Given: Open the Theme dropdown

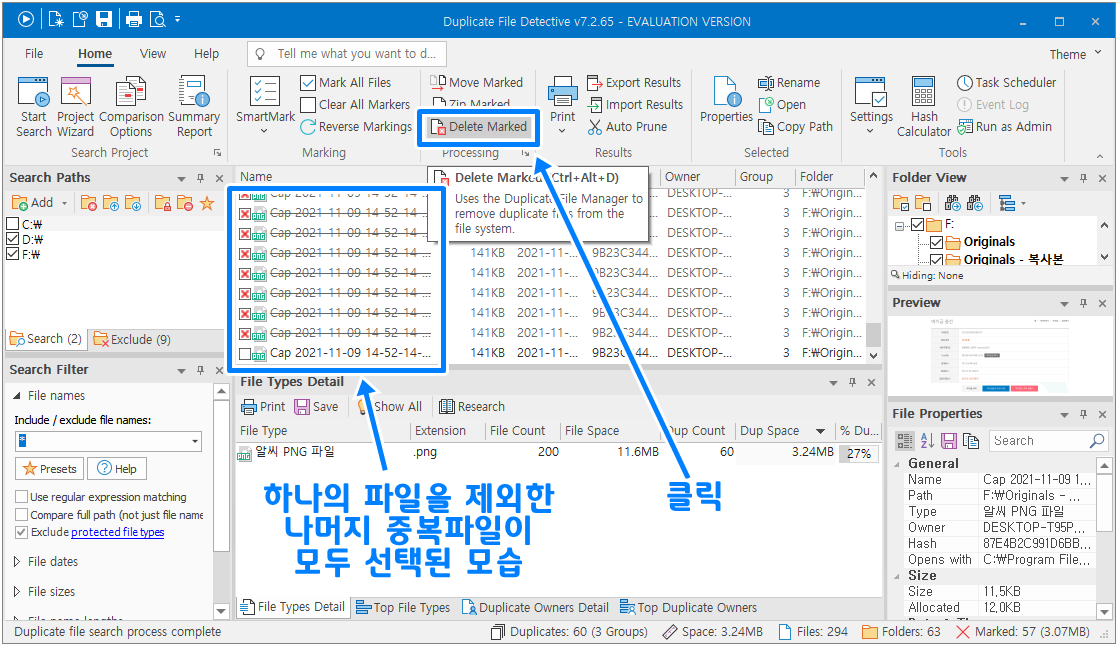Looking at the screenshot, I should (1076, 54).
